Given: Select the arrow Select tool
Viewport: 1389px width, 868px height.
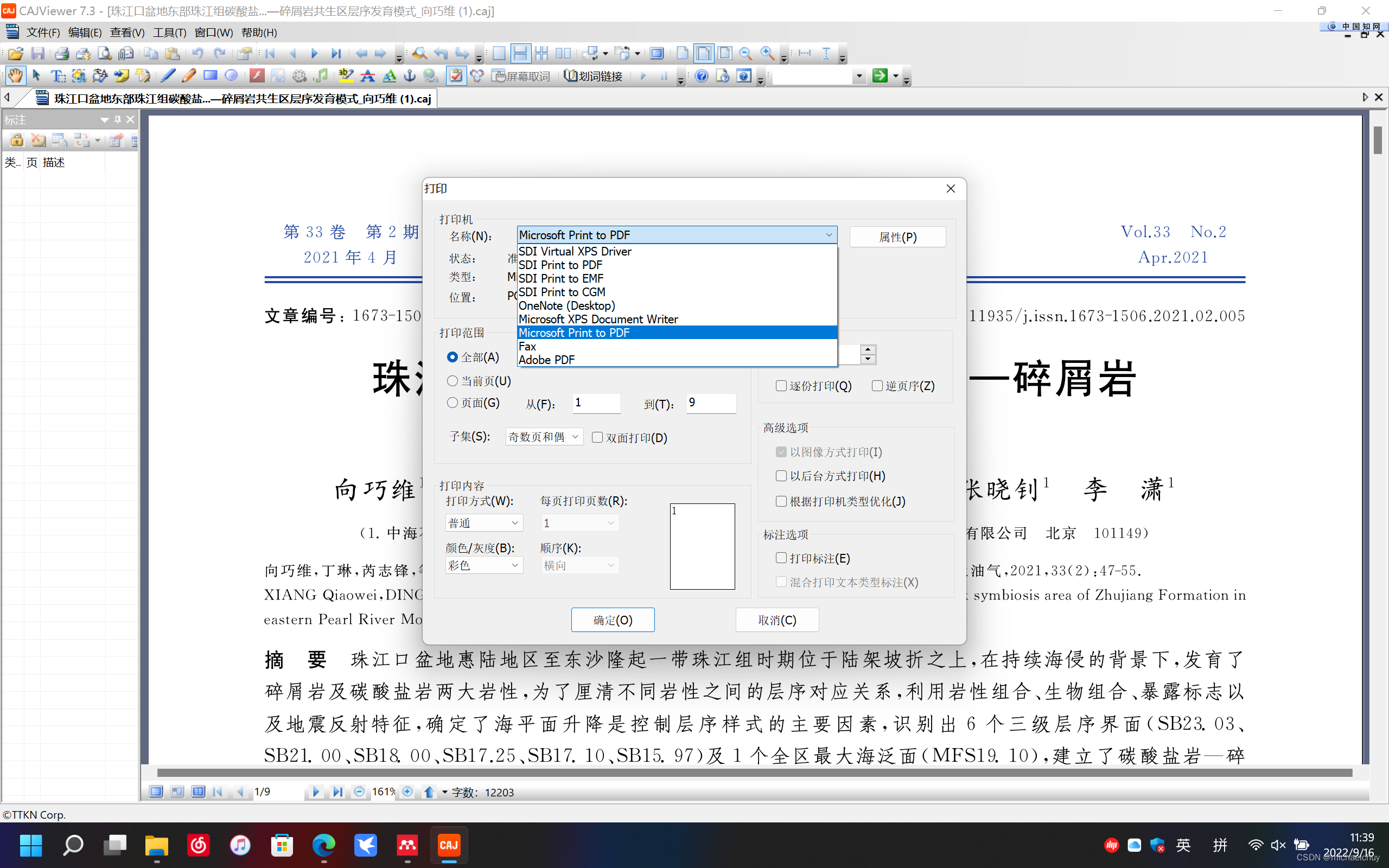Looking at the screenshot, I should pos(36,76).
